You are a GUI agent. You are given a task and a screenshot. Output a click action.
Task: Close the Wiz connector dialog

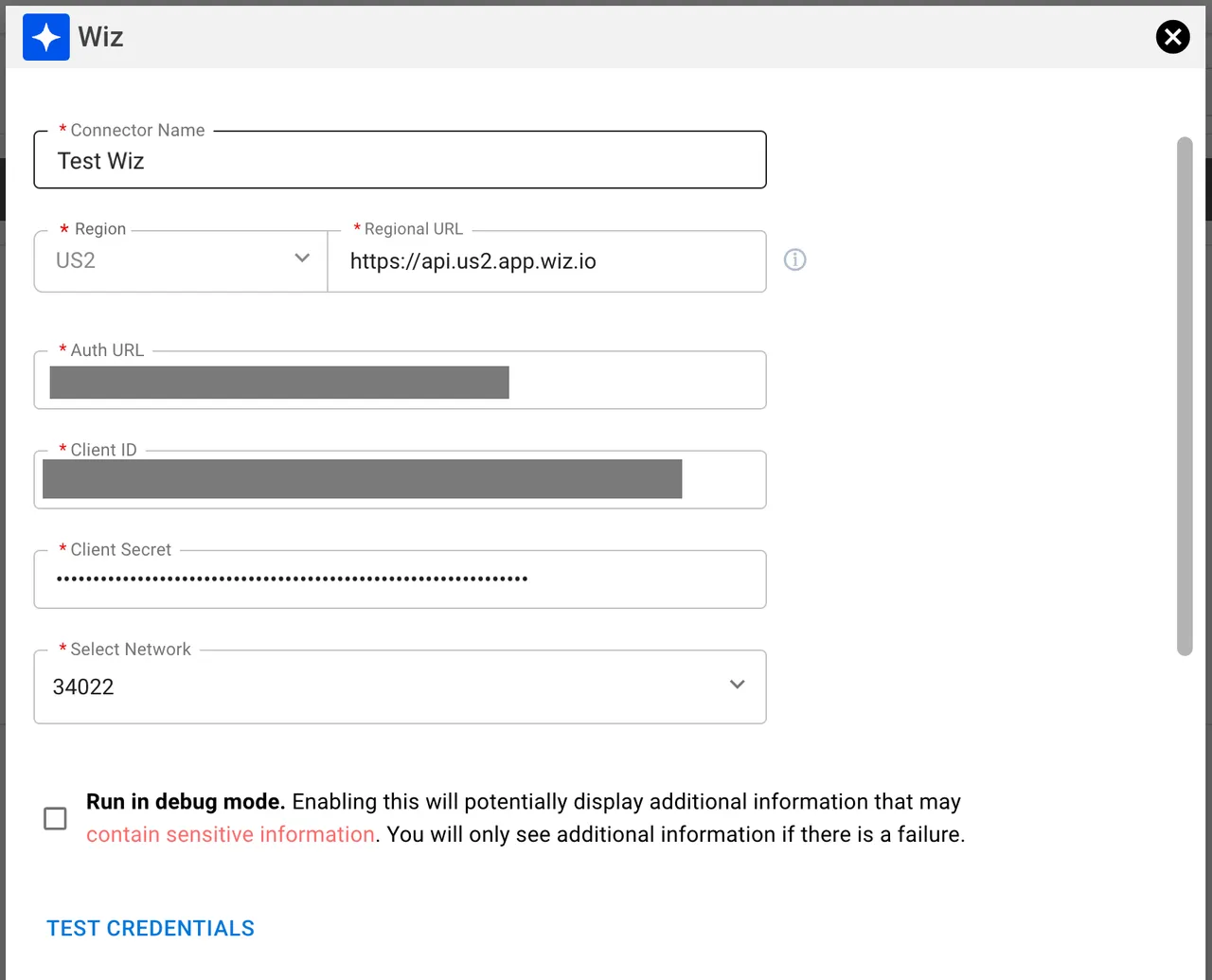tap(1172, 37)
